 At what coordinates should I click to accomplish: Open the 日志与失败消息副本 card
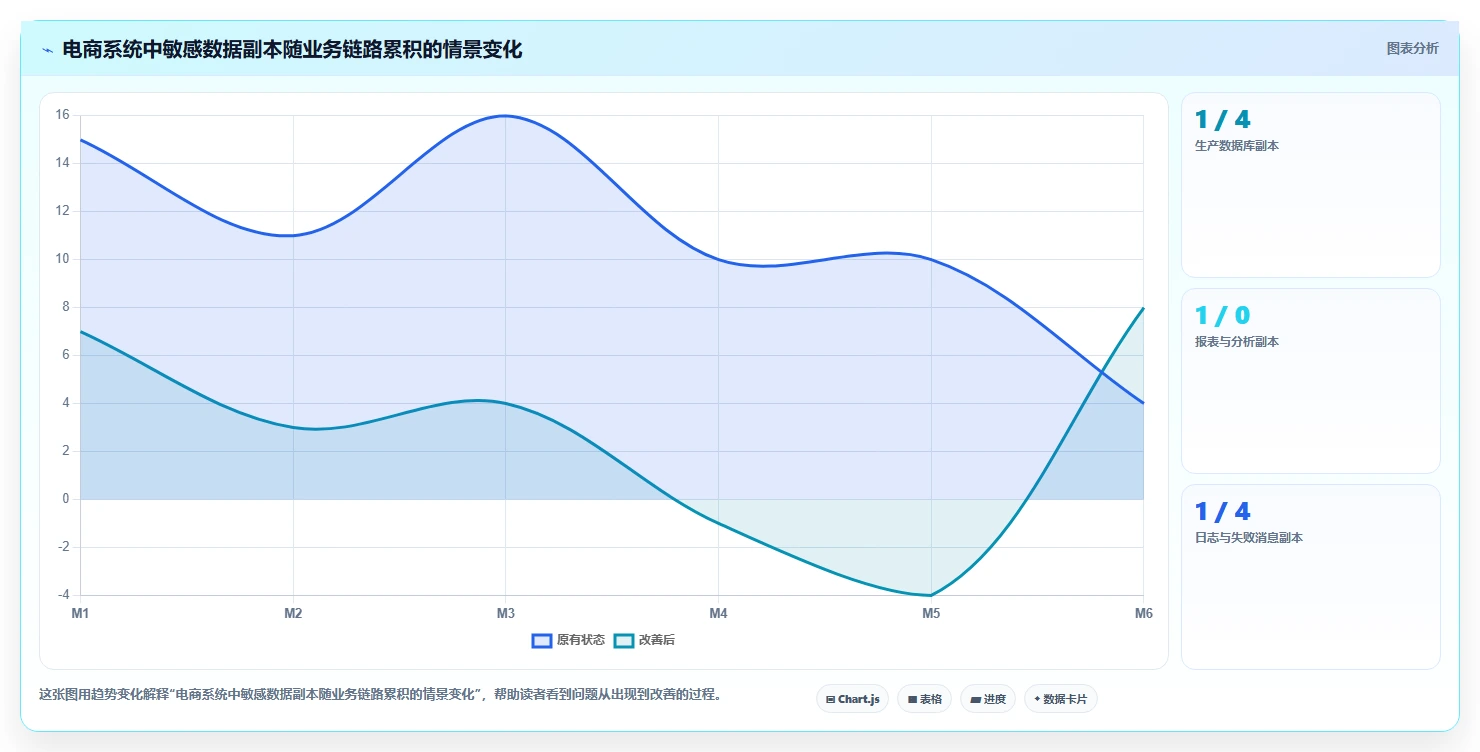coord(1310,577)
